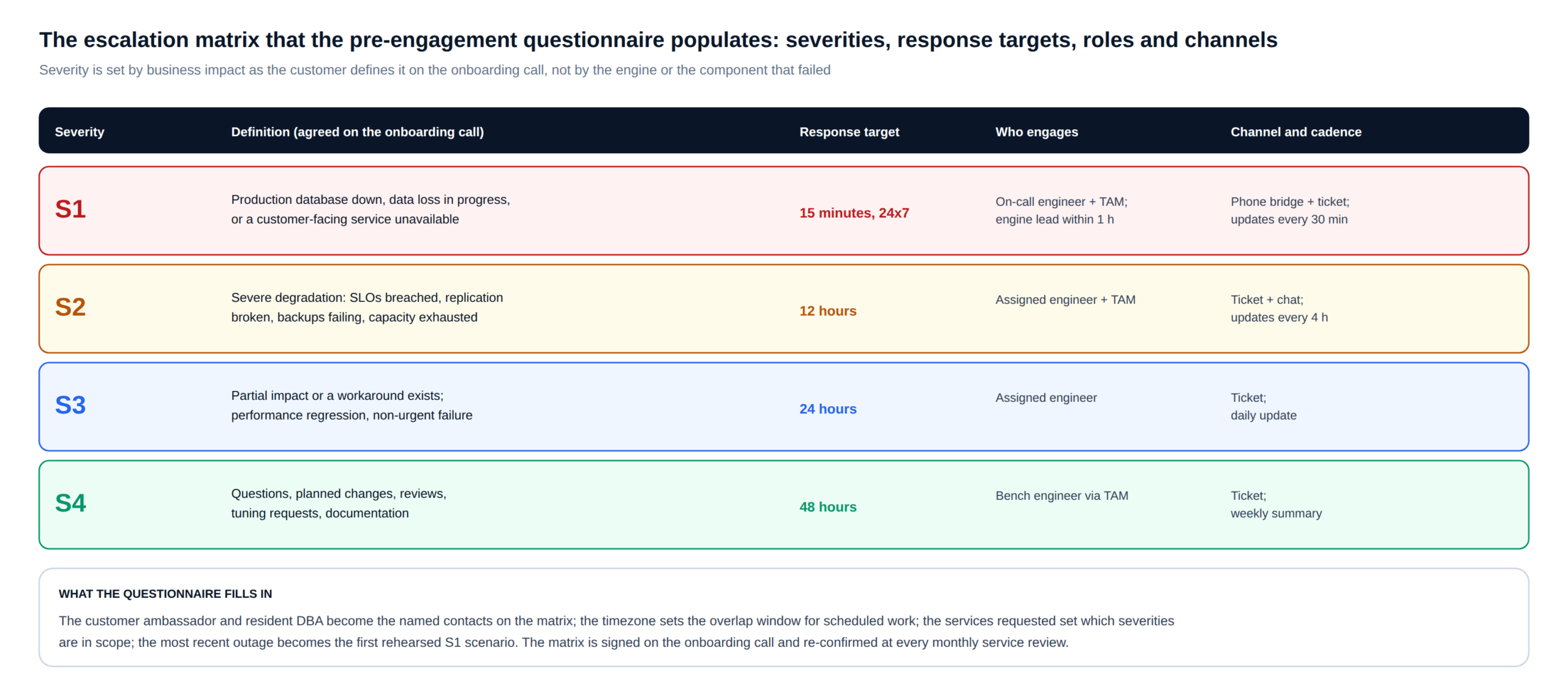Click the '48 hours' response target

click(827, 507)
